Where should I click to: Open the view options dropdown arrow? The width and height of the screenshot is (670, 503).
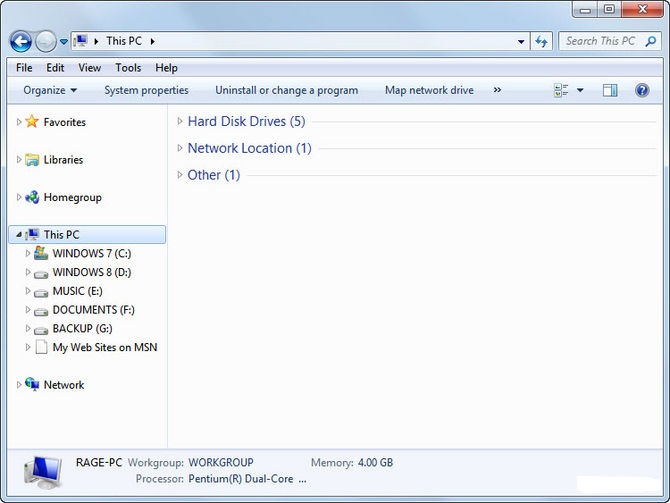(580, 90)
